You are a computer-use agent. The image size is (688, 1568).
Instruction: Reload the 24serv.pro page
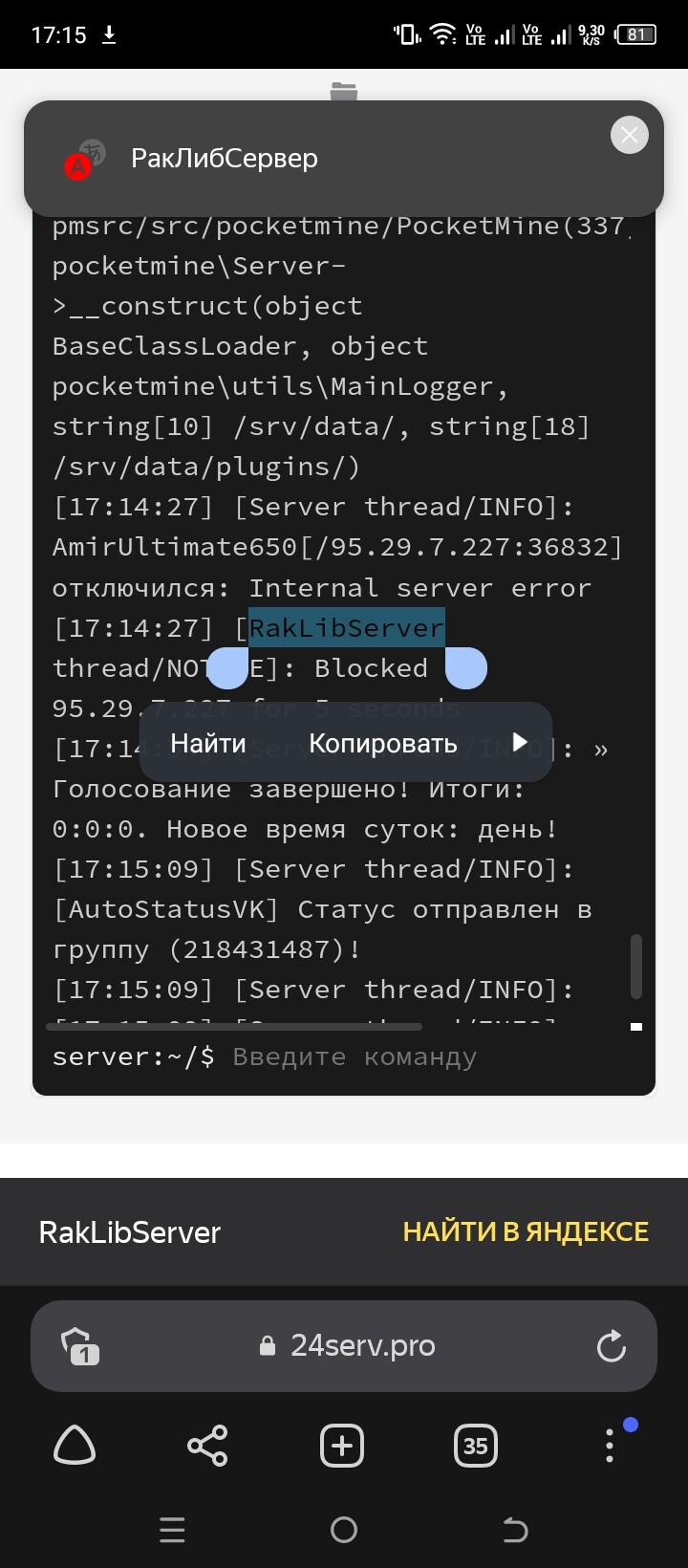click(x=611, y=1346)
